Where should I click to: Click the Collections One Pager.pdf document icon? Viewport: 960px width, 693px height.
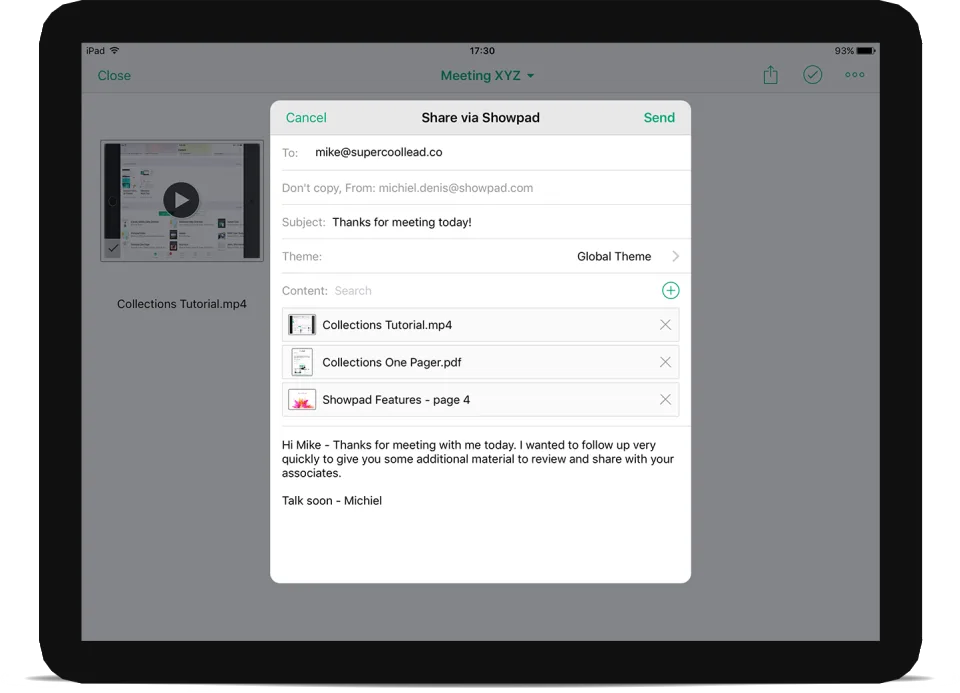click(302, 362)
